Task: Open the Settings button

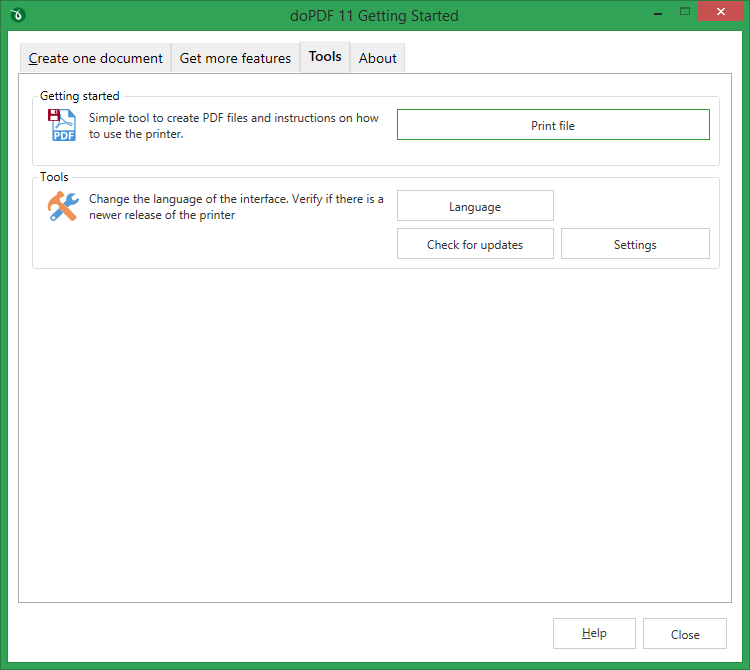Action: (635, 243)
